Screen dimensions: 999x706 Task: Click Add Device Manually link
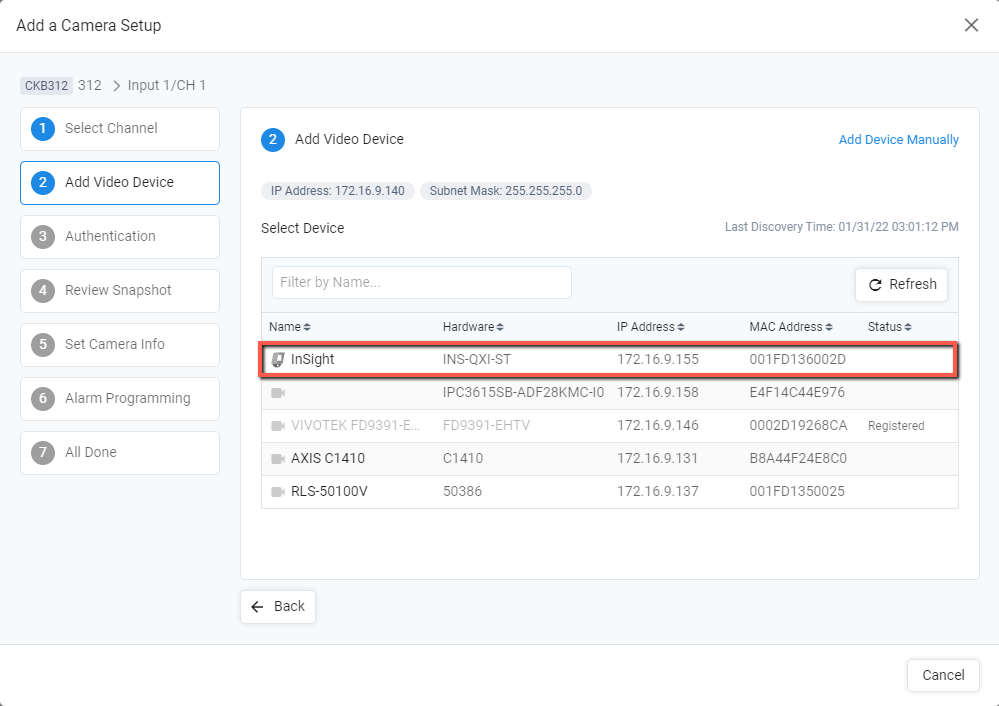point(898,140)
